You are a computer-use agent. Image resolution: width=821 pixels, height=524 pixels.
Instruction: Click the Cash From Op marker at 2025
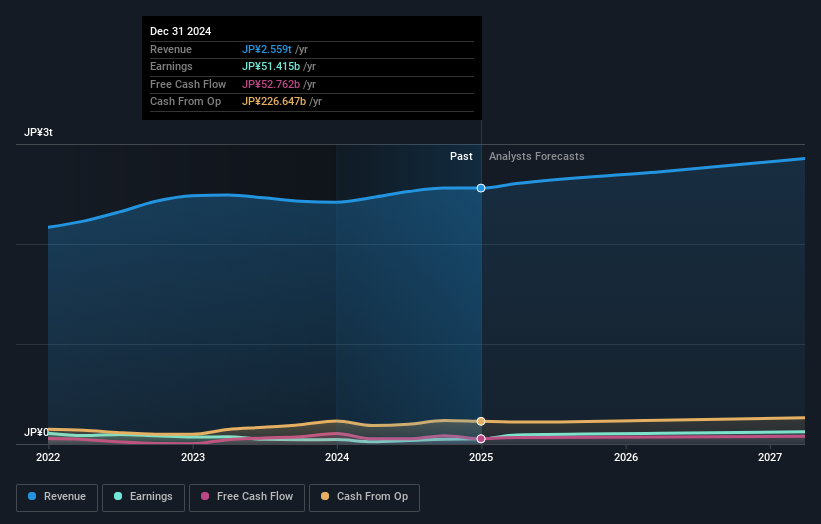point(481,421)
